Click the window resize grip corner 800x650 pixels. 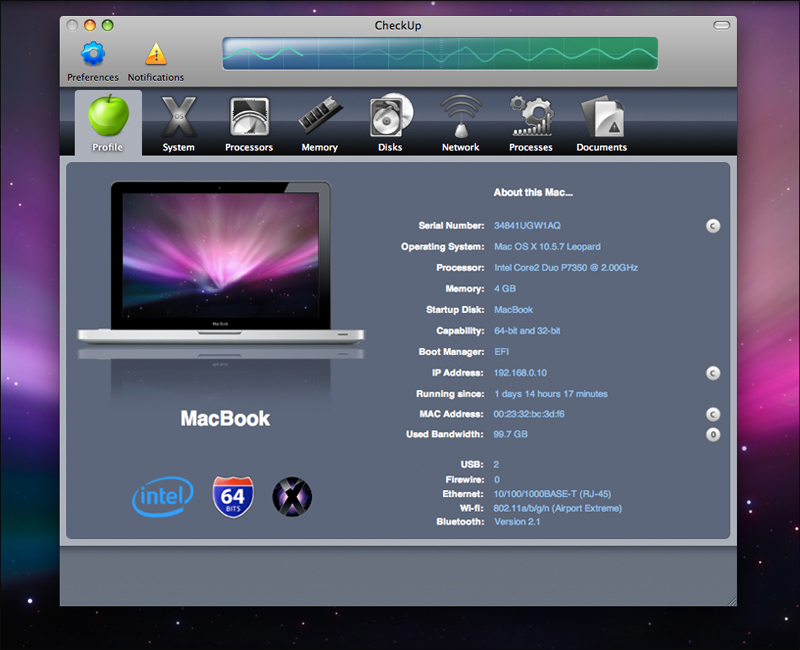coord(731,601)
